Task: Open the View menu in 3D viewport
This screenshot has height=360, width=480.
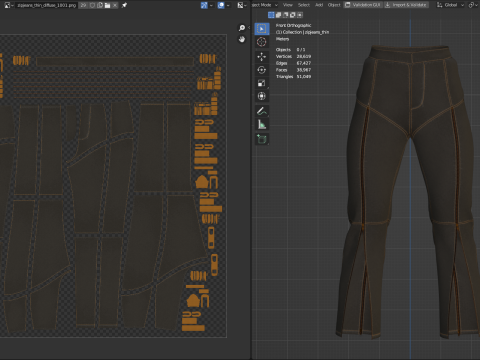Action: (x=288, y=5)
